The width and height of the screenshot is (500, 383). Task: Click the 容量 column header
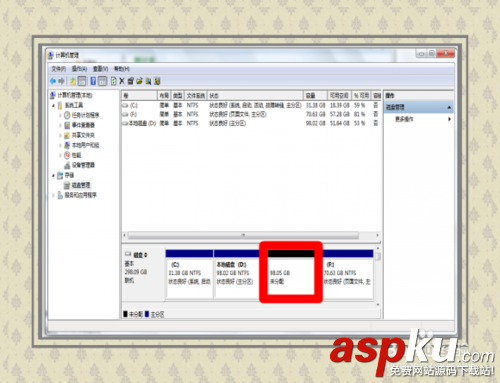[x=315, y=96]
